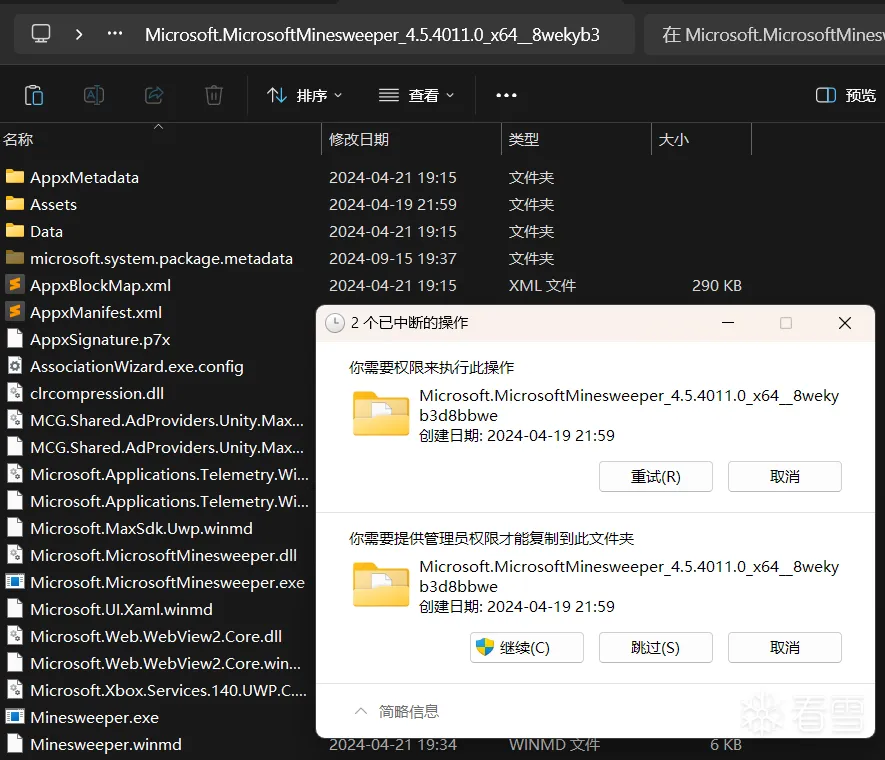The height and width of the screenshot is (760, 885).
Task: Close the 已中断的操作 dialog
Action: (845, 323)
